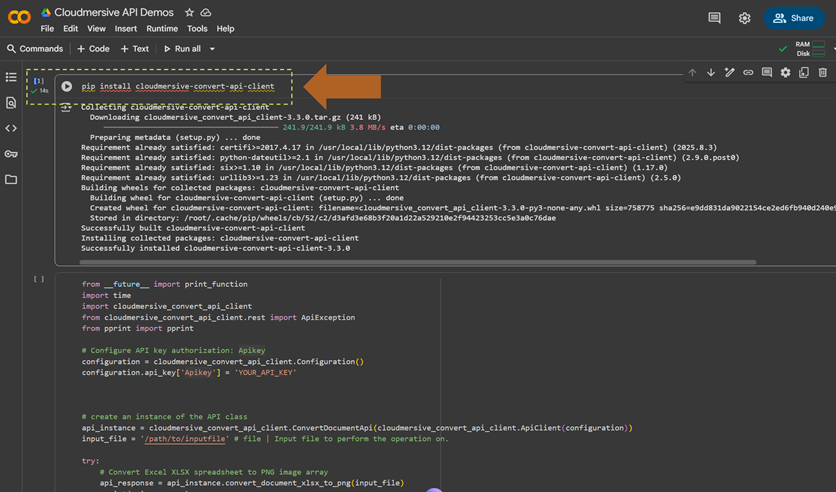Open find and replace in sidebar
The image size is (836, 492).
point(11,103)
